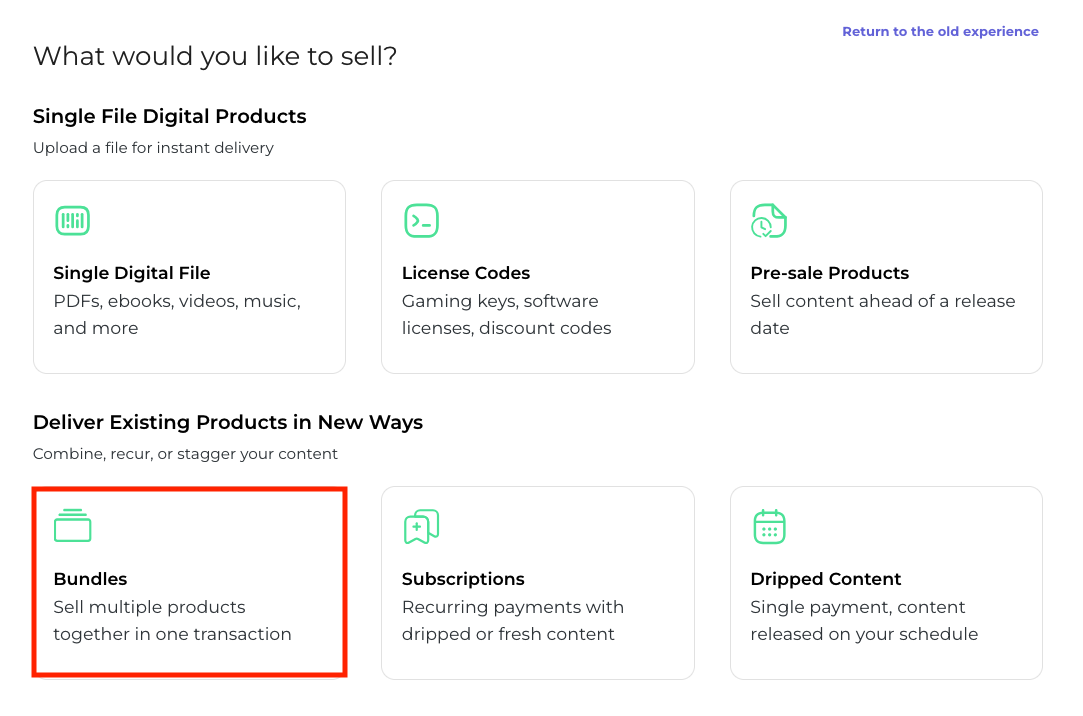Click the Subscriptions bookmark plus icon
Screen dimensions: 1083x716
click(421, 527)
